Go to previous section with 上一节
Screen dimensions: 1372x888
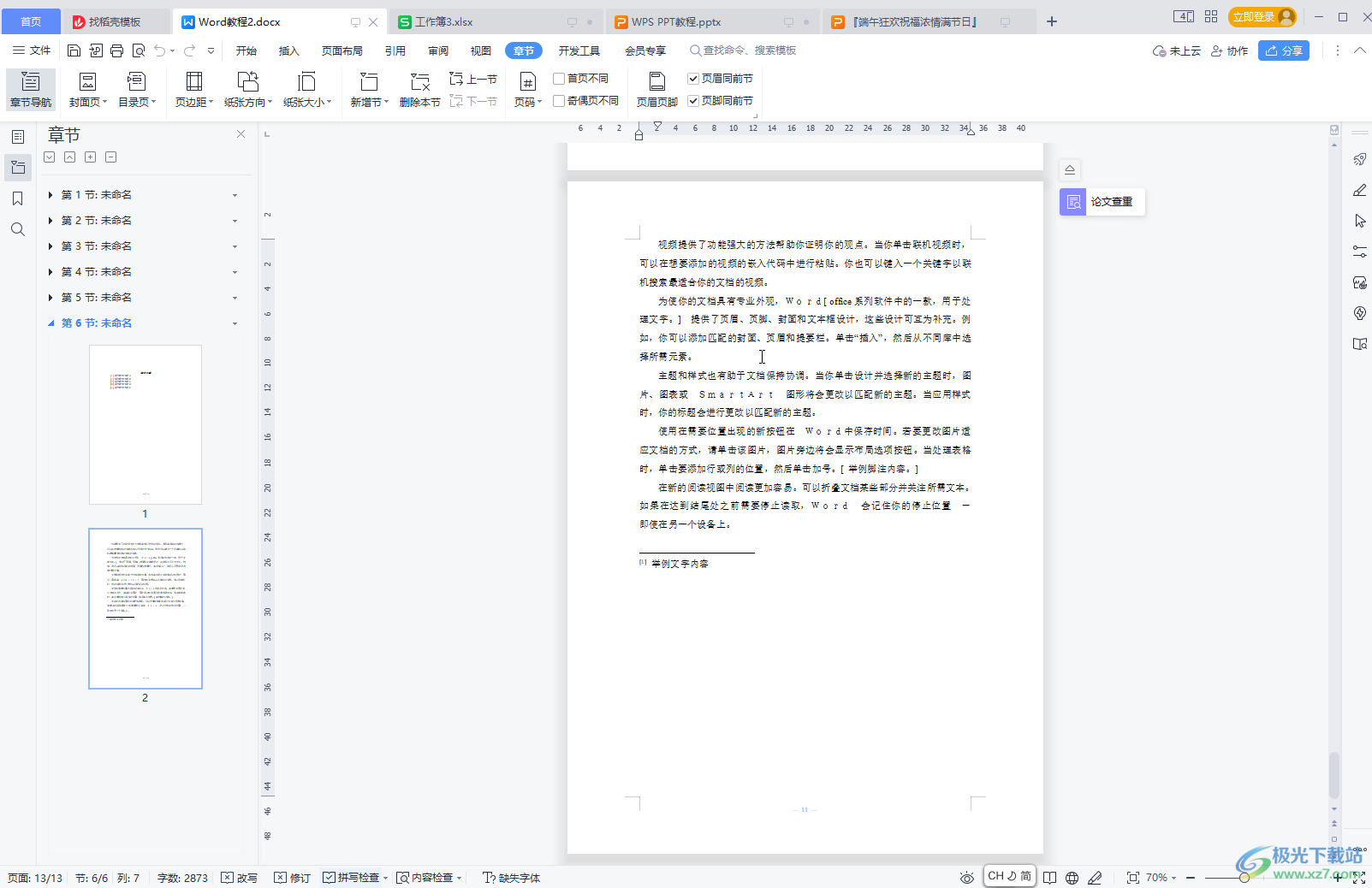click(473, 79)
